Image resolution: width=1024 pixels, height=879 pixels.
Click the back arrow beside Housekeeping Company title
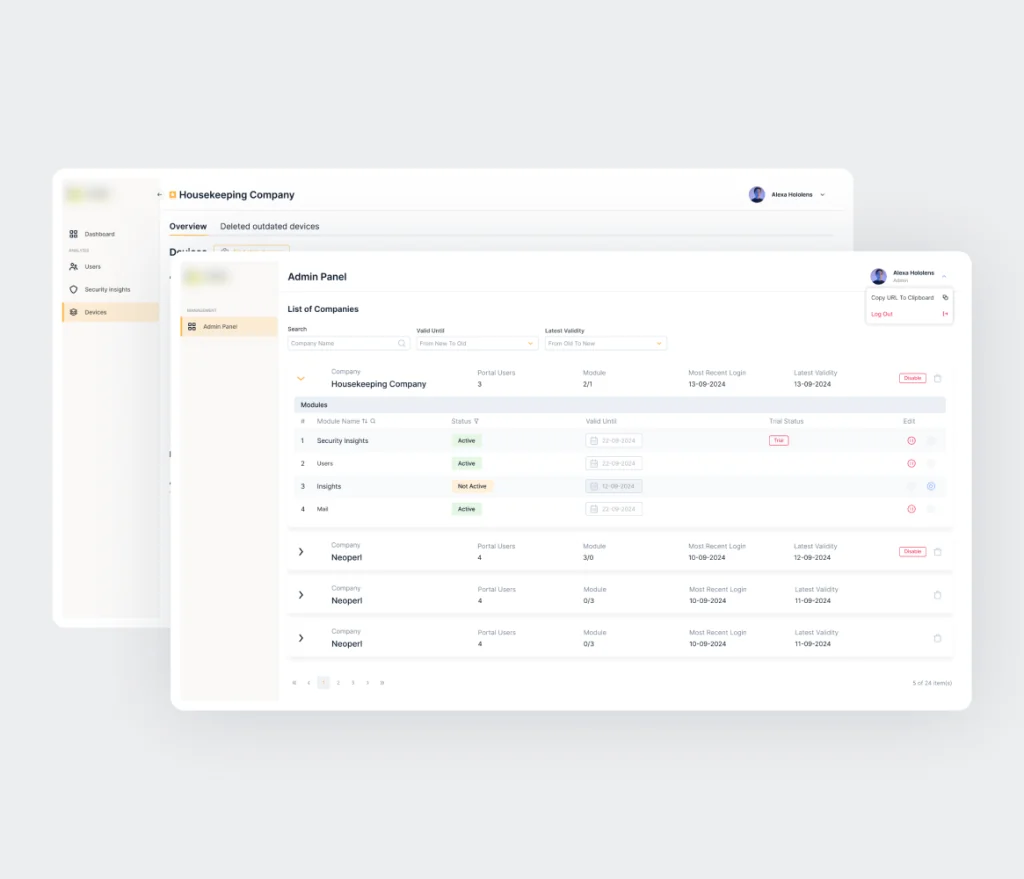(x=160, y=195)
